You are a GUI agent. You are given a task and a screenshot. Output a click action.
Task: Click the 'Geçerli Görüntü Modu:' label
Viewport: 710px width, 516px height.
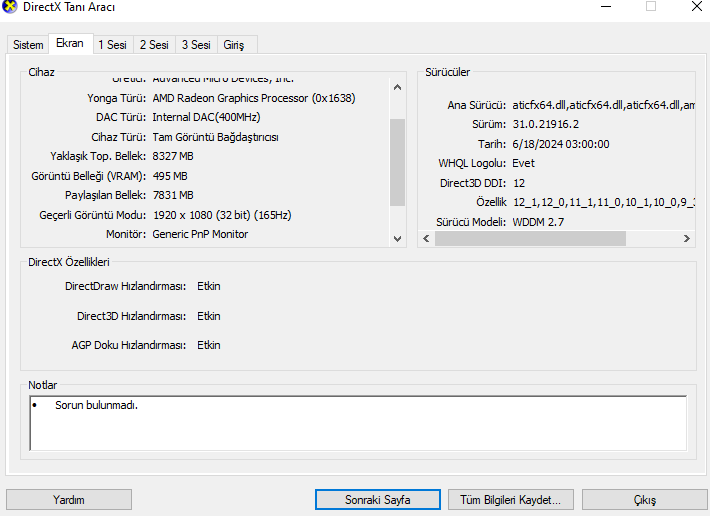pyautogui.click(x=93, y=215)
